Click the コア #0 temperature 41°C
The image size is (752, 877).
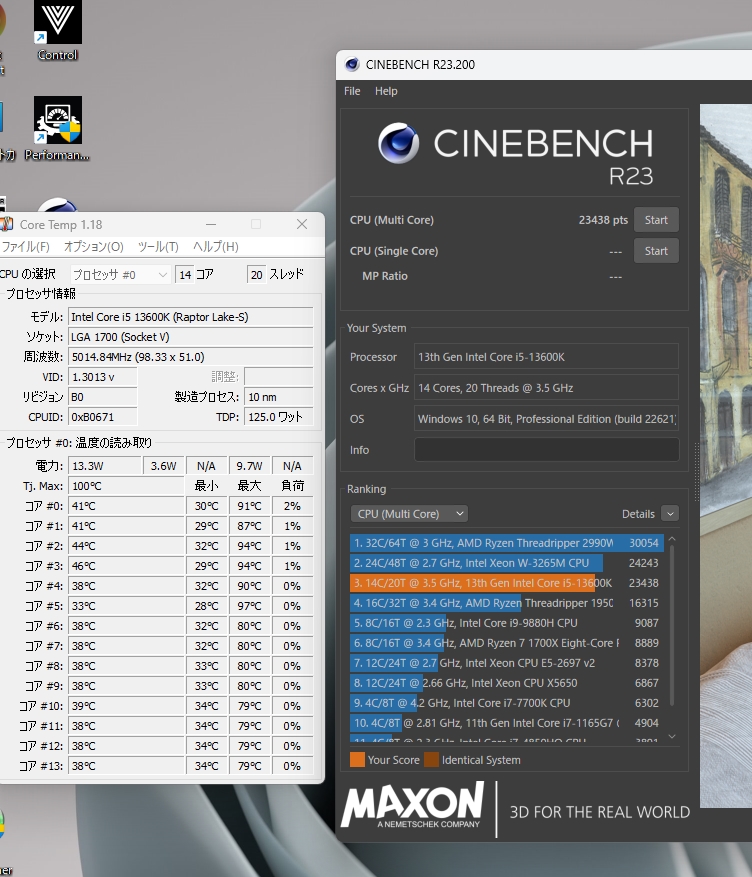[x=126, y=506]
